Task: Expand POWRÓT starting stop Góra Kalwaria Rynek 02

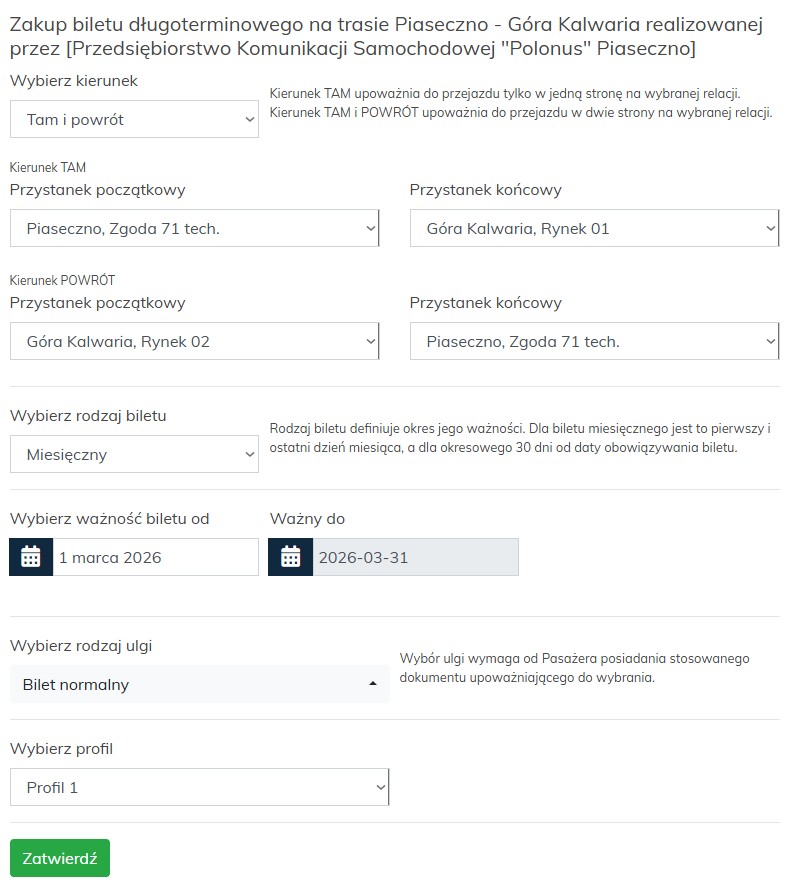Action: (194, 342)
